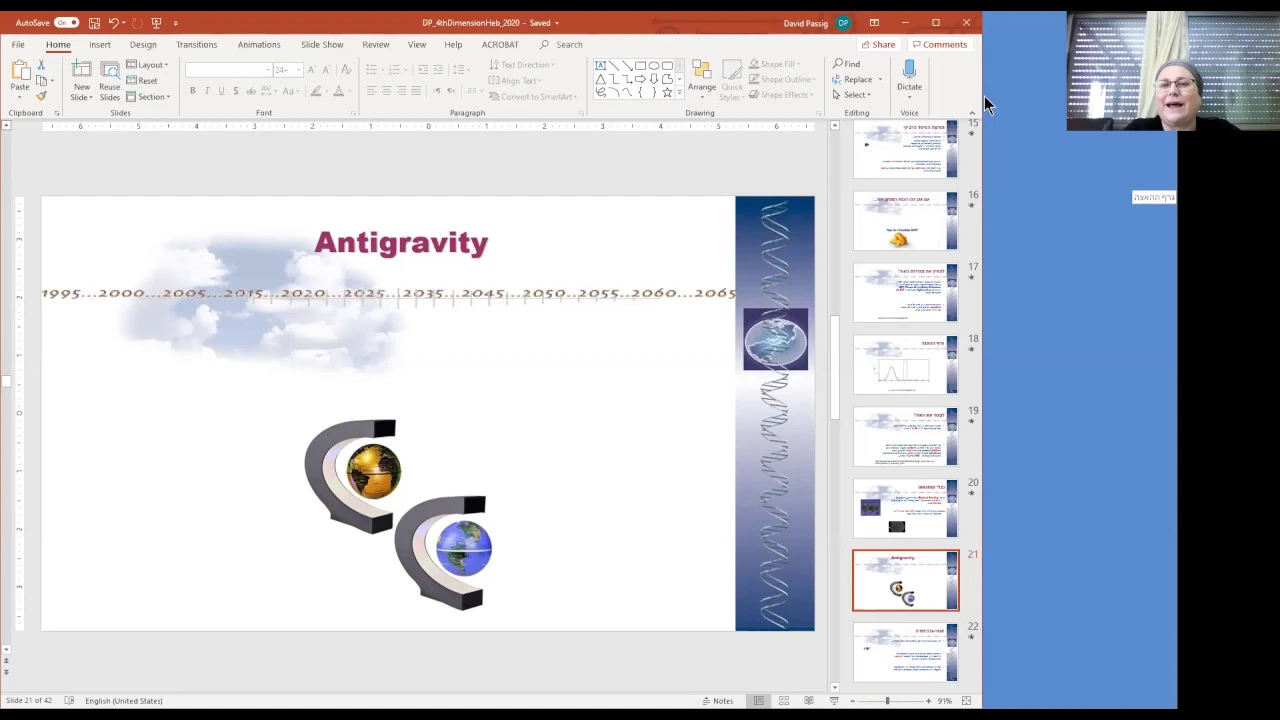Switch to Reading View
1280x720 pixels.
tap(808, 700)
